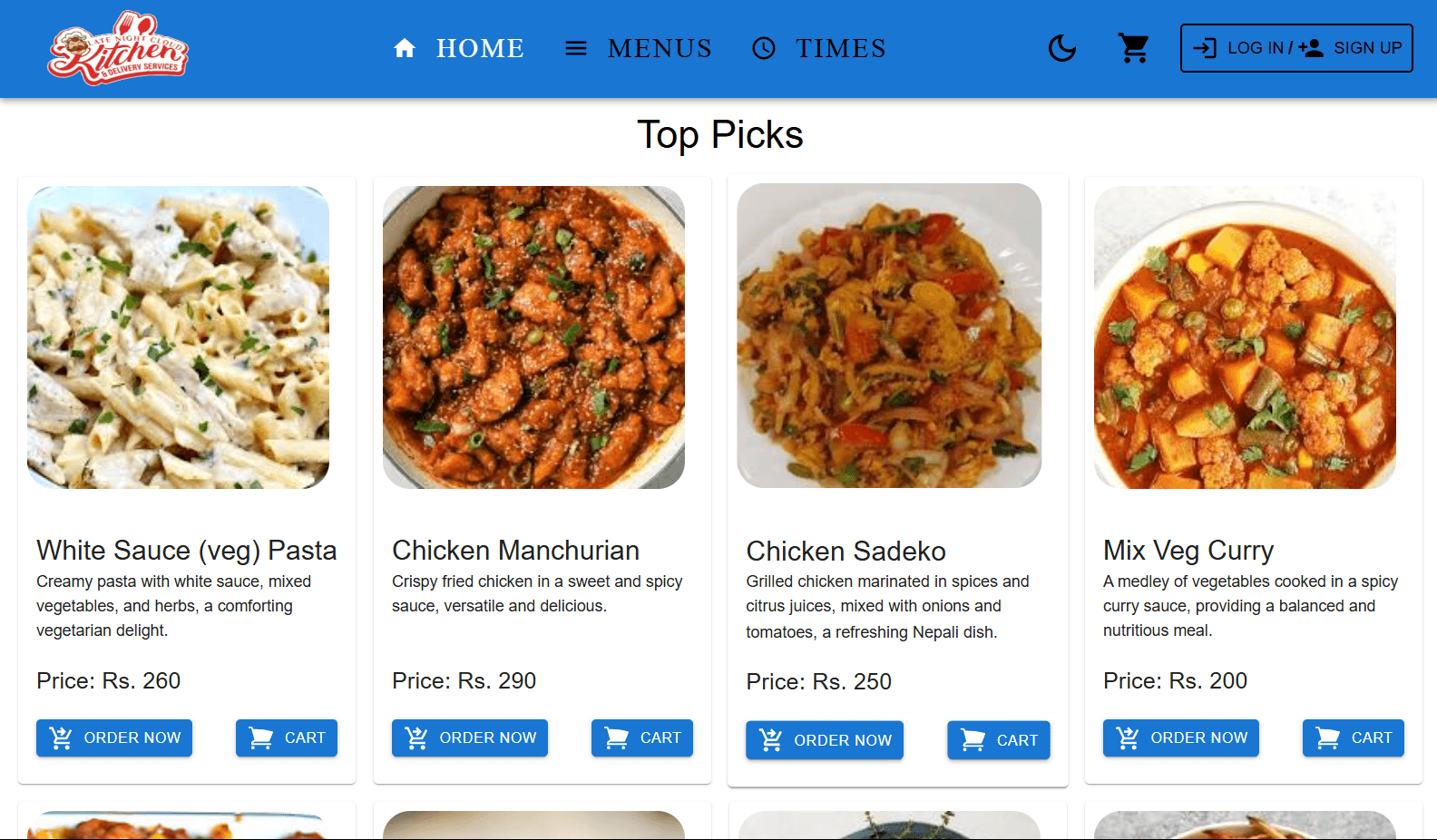Click the hamburger icon next to MENUS
The width and height of the screenshot is (1437, 840).
click(x=576, y=48)
